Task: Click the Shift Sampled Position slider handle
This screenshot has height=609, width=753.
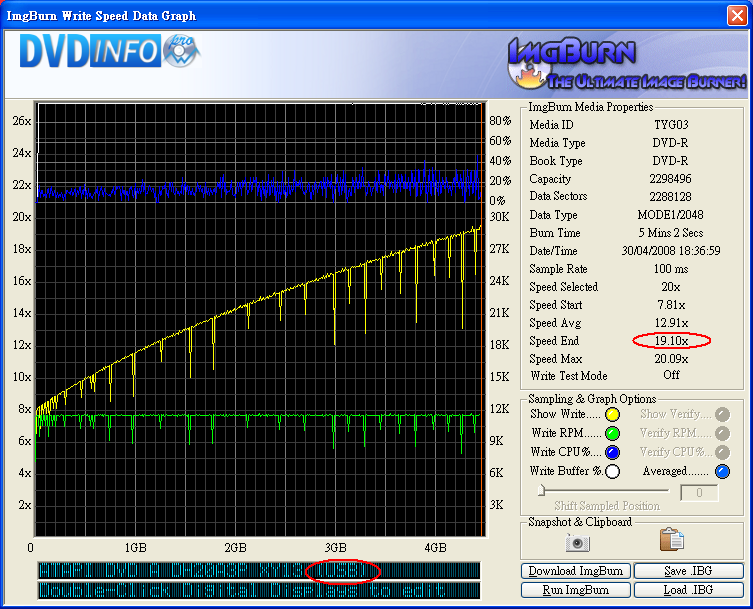Action: tap(542, 490)
